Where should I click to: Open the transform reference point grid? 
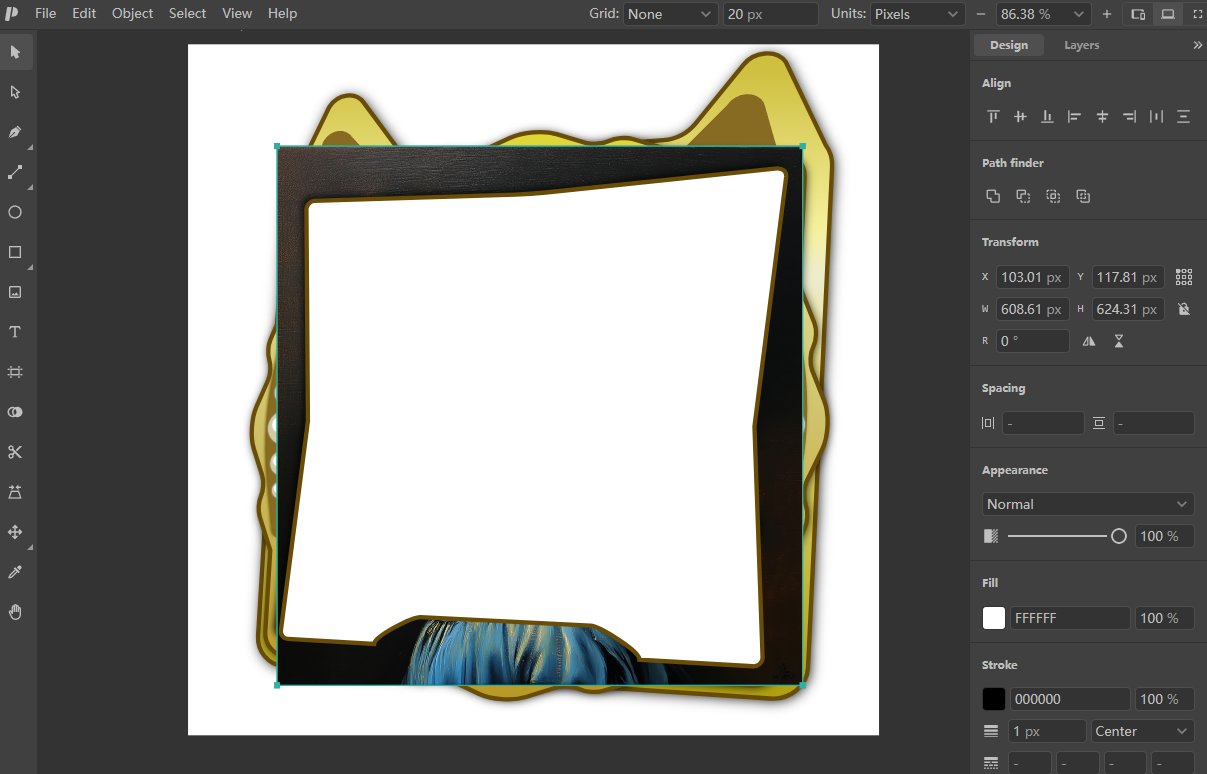pyautogui.click(x=1184, y=277)
